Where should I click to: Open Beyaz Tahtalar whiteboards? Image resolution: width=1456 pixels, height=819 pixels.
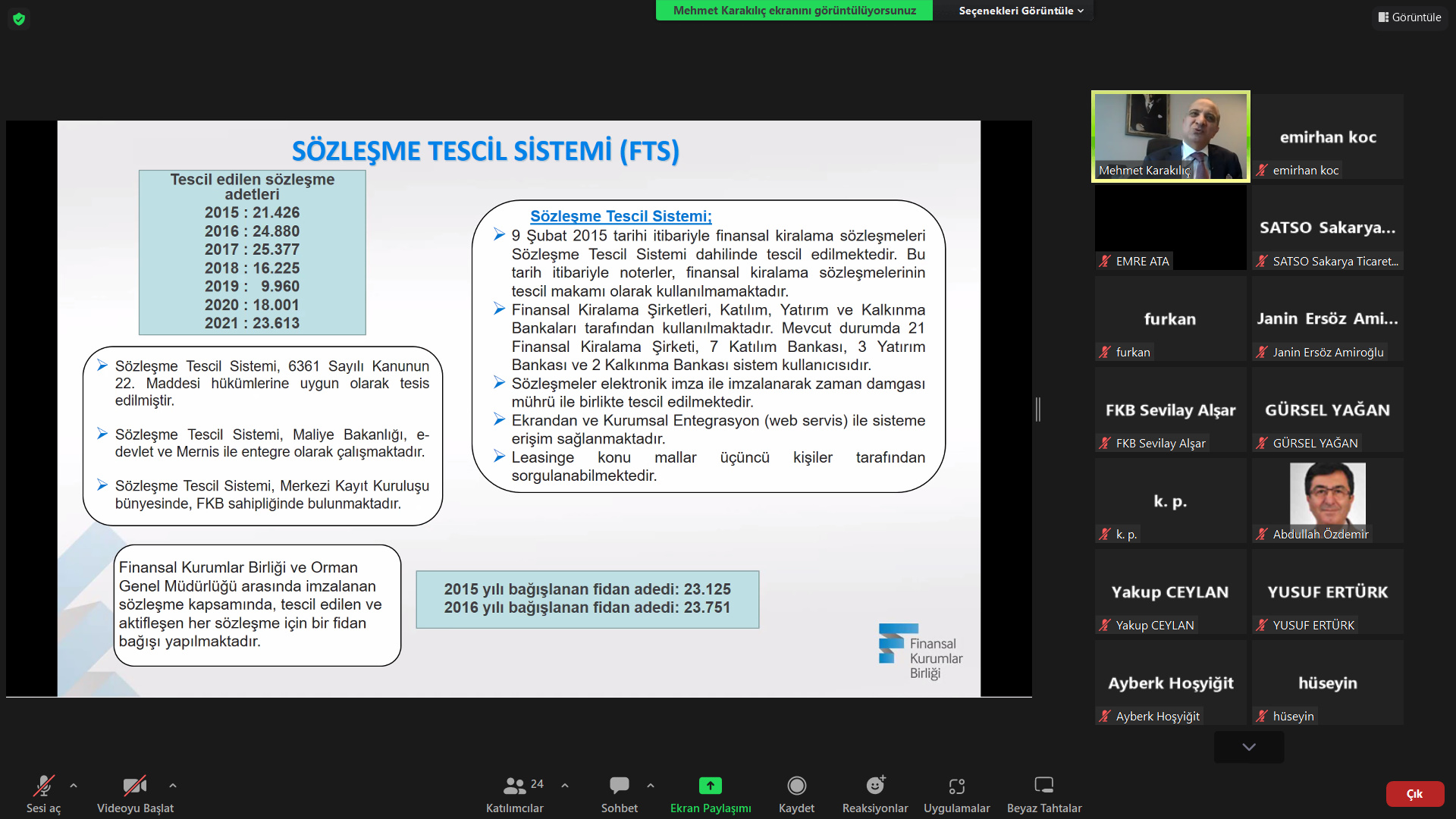[1044, 786]
